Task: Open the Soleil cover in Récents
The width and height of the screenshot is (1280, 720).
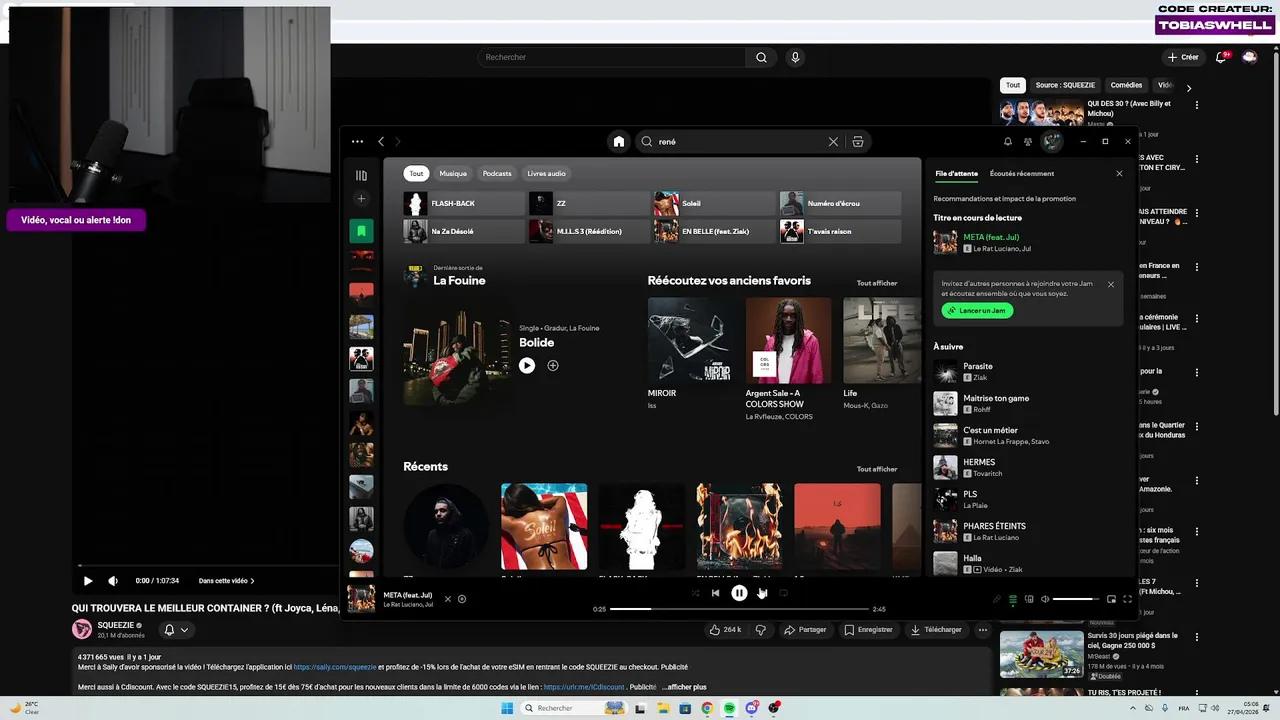Action: tap(544, 527)
